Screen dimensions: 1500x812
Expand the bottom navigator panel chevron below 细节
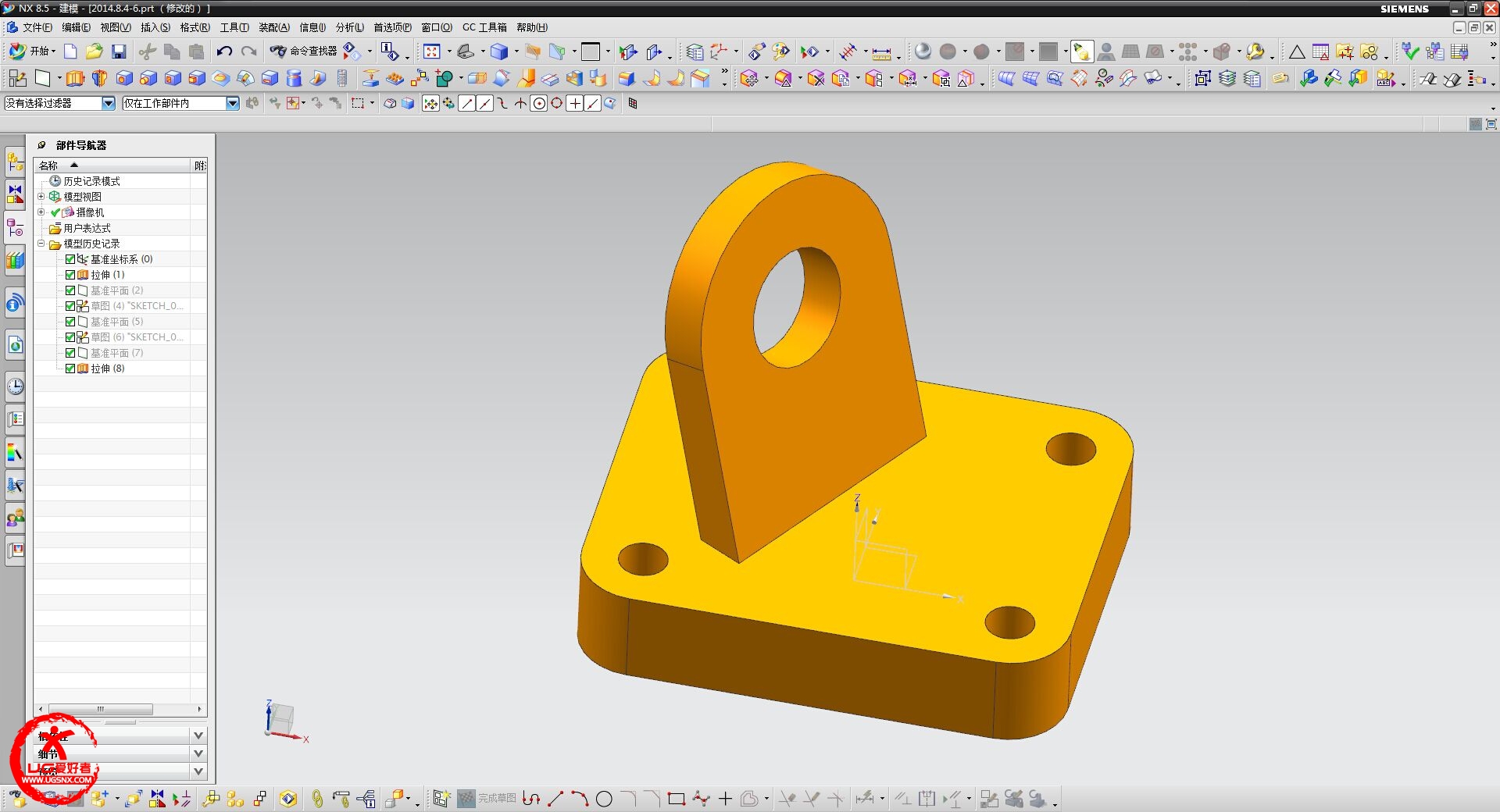tap(198, 771)
